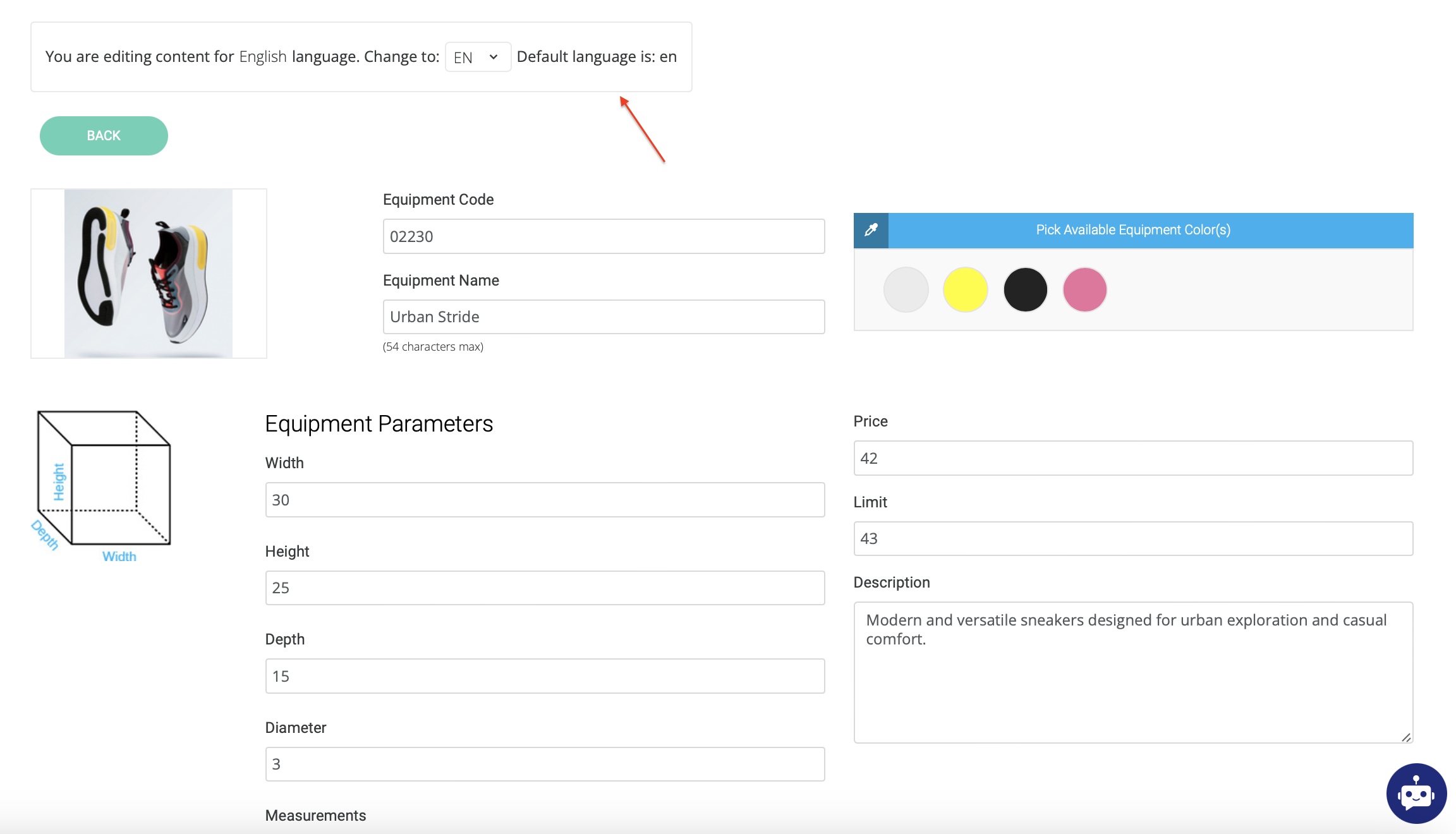
Task: Click the Diameter input field
Action: click(x=545, y=764)
